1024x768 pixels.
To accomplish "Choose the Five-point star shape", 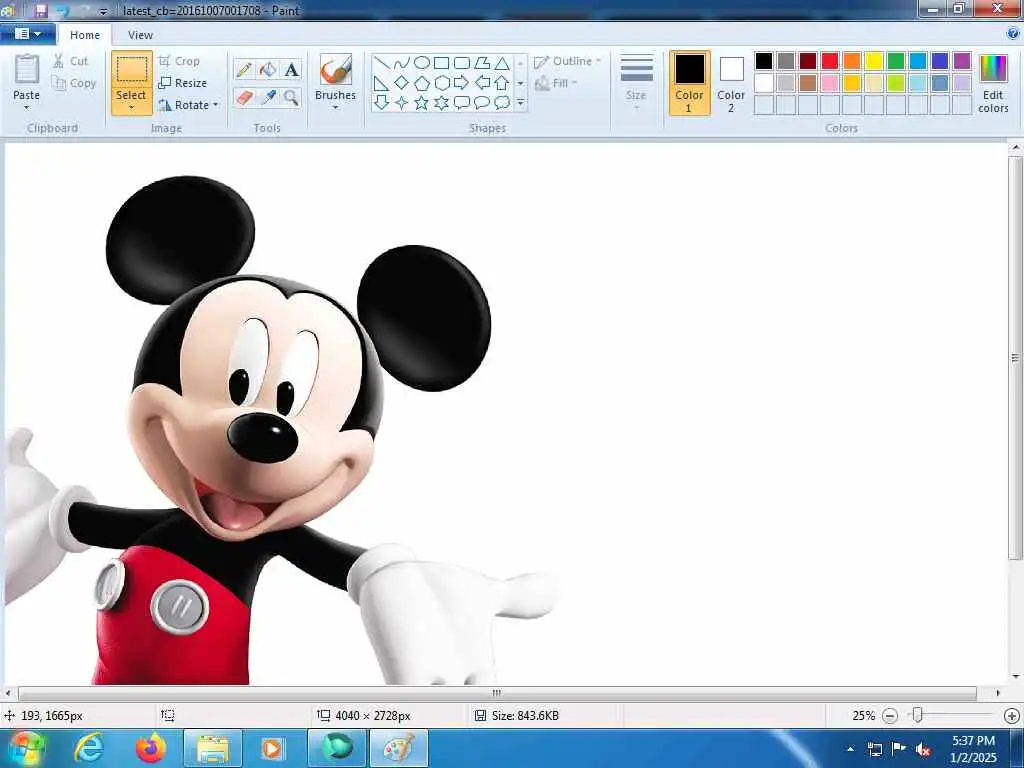I will pyautogui.click(x=422, y=103).
